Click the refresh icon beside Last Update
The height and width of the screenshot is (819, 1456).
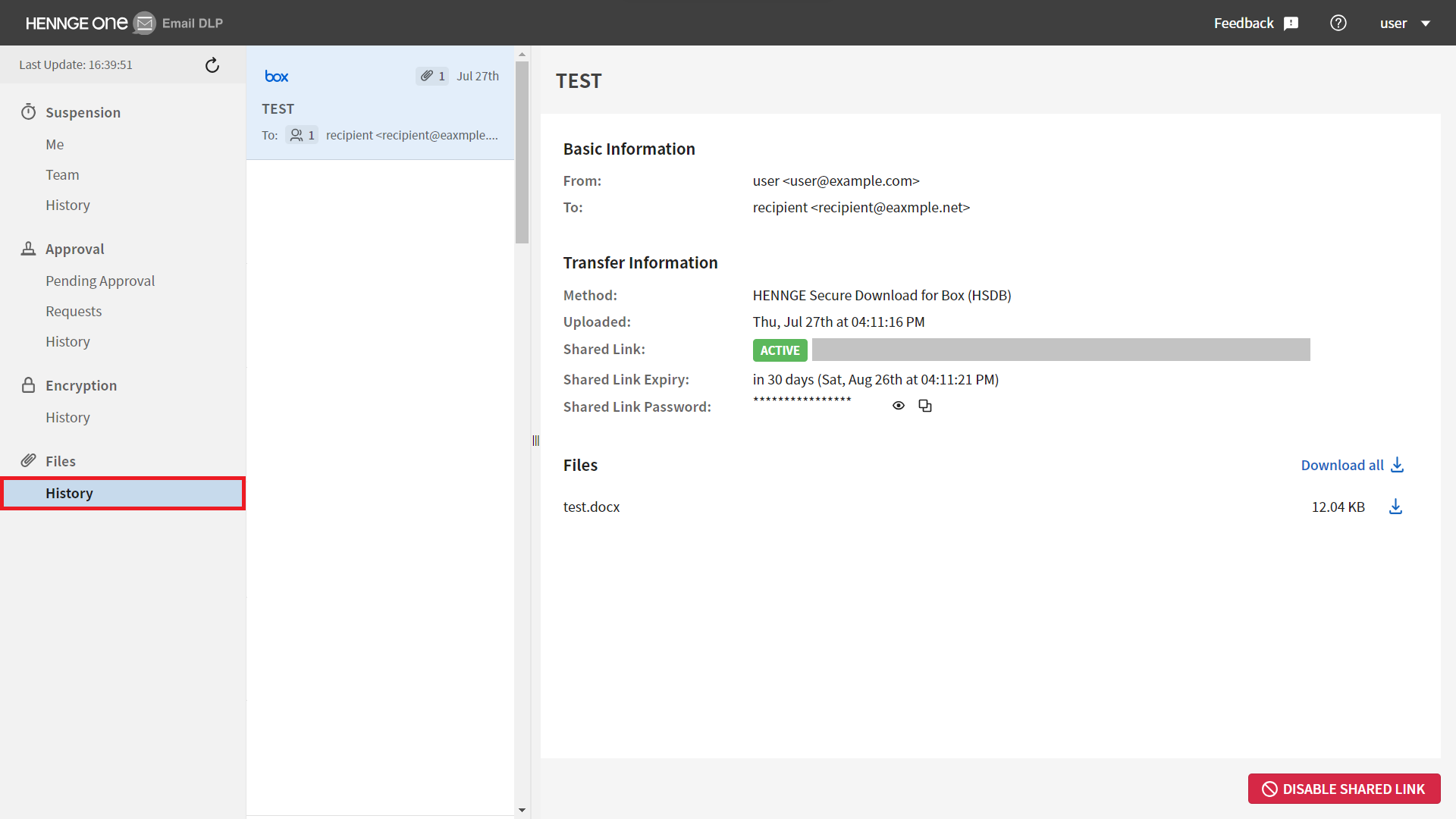tap(212, 65)
